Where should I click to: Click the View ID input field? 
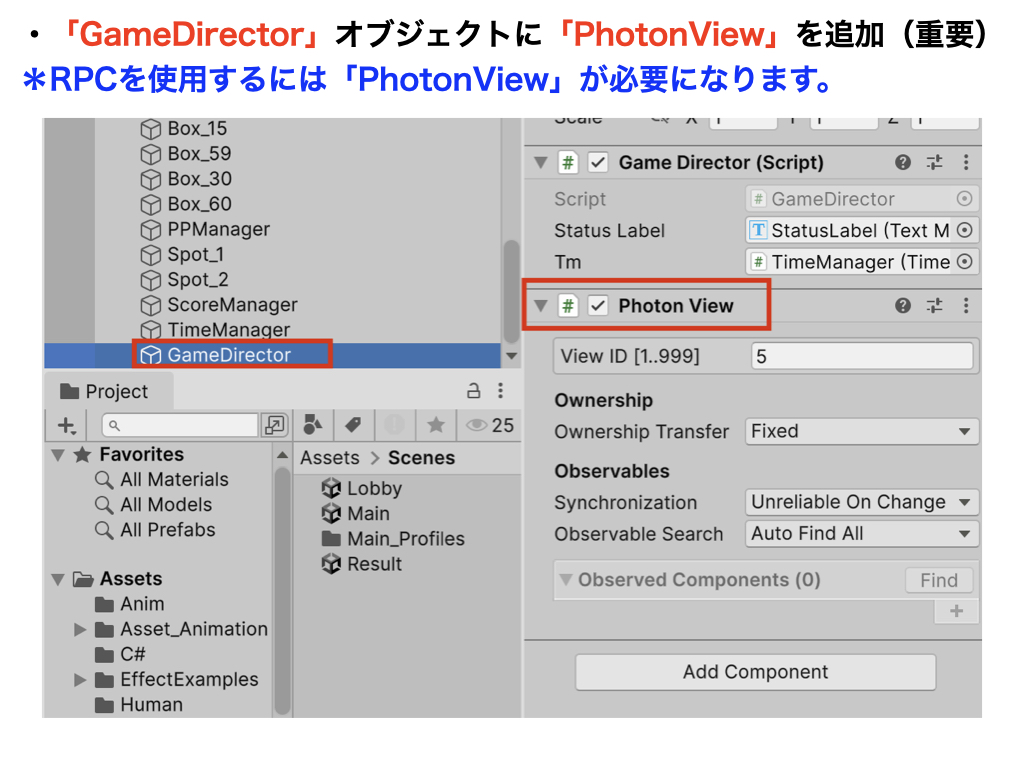pyautogui.click(x=861, y=357)
